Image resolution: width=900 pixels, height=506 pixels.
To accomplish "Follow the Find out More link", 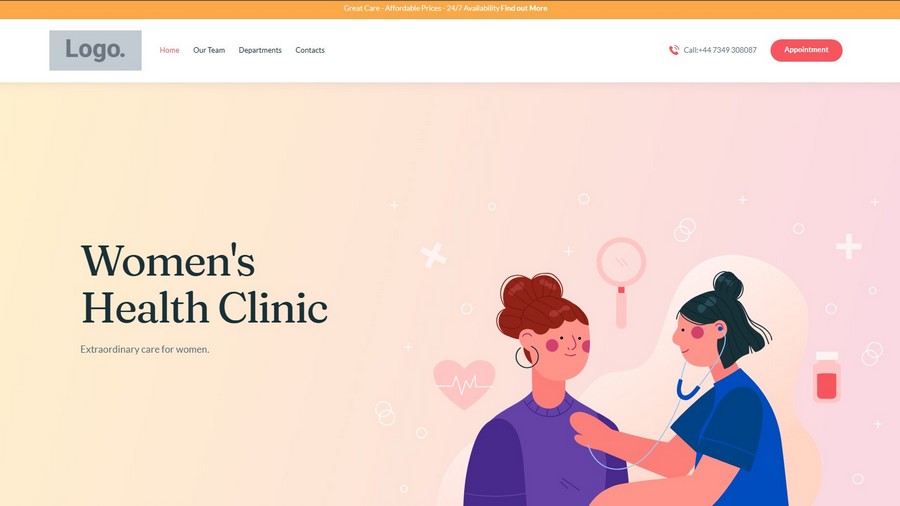I will [523, 8].
